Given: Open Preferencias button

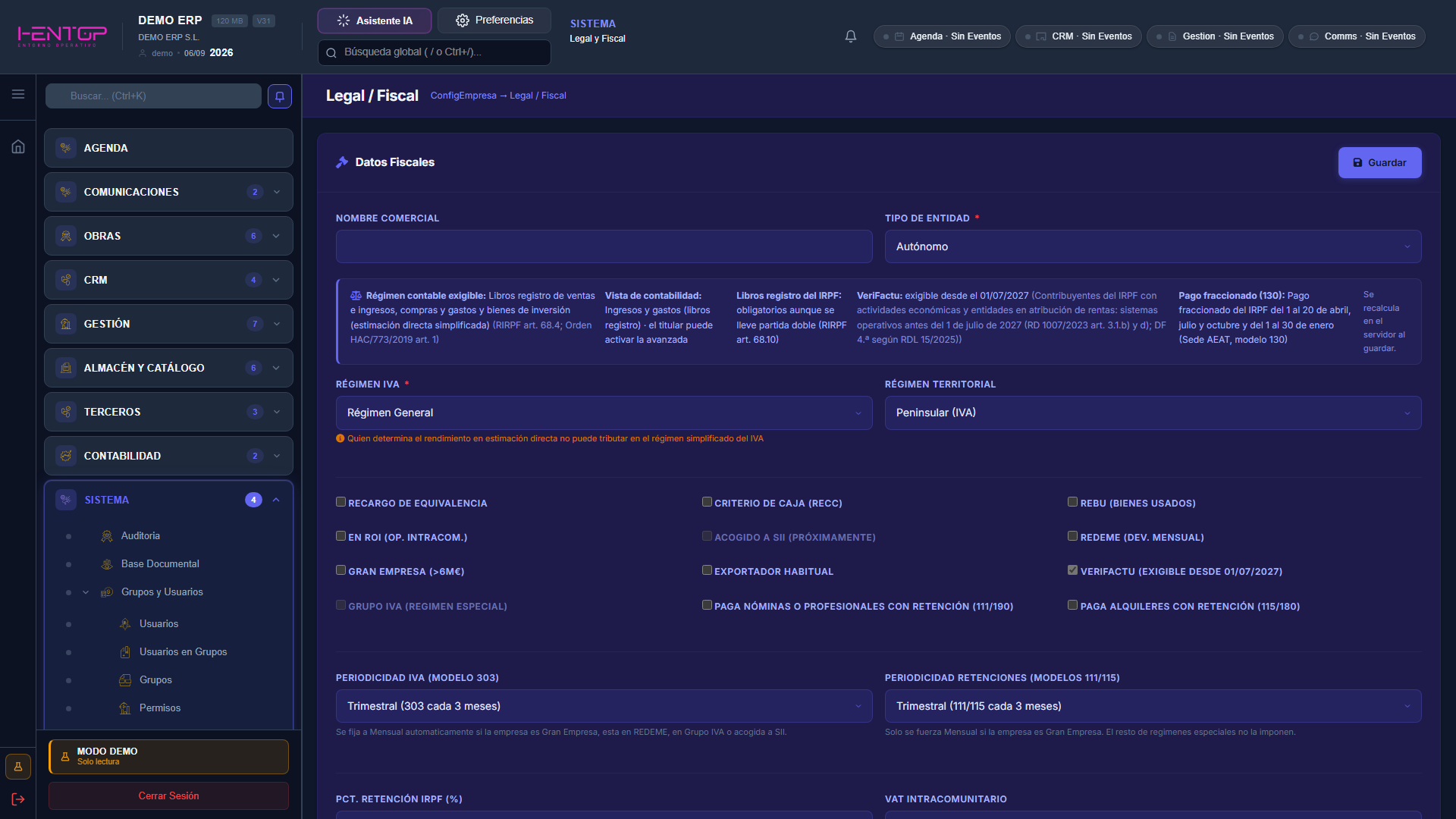Looking at the screenshot, I should pos(494,20).
